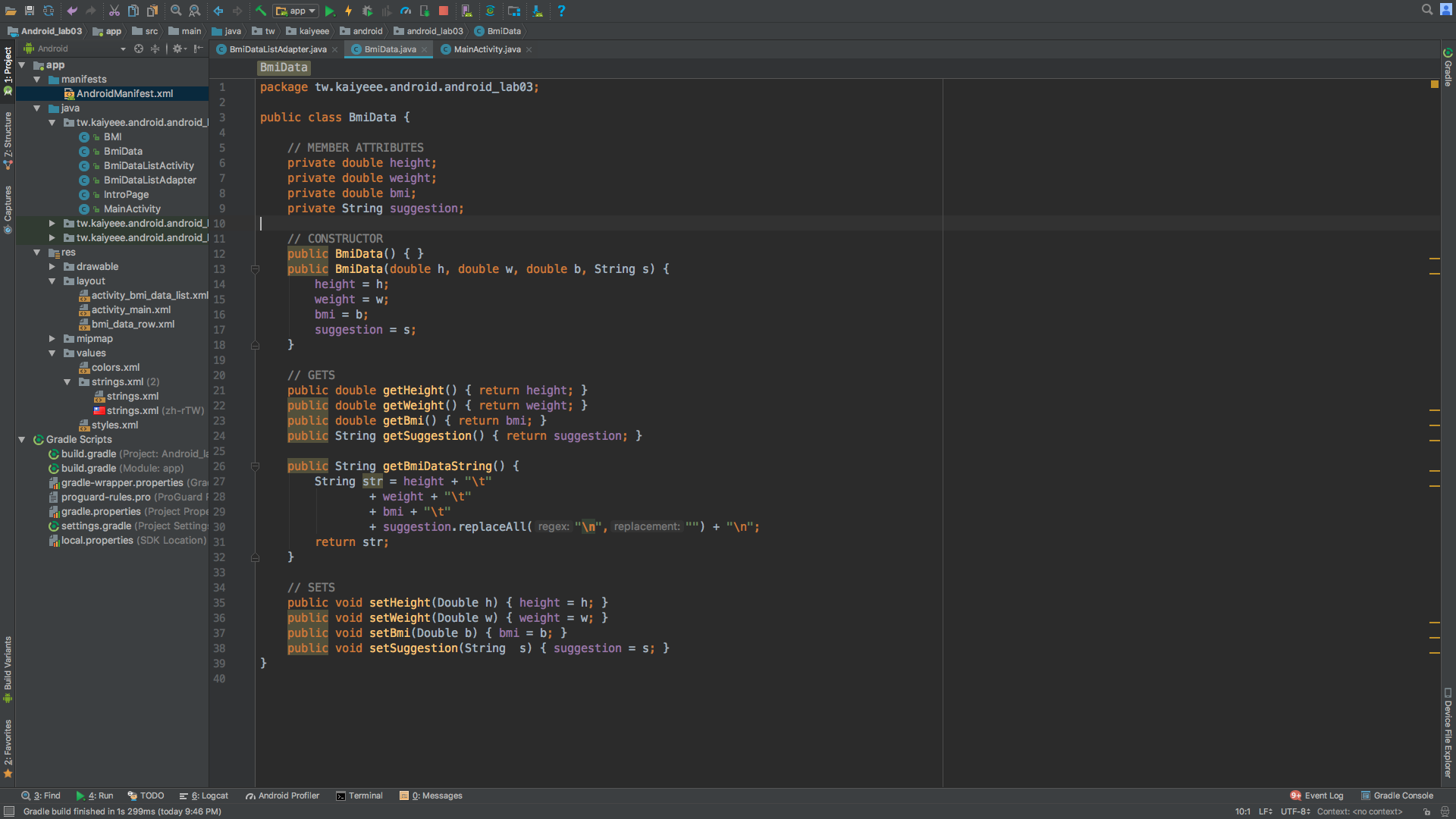1456x819 pixels.
Task: Run the app with the green play icon
Action: (x=330, y=11)
